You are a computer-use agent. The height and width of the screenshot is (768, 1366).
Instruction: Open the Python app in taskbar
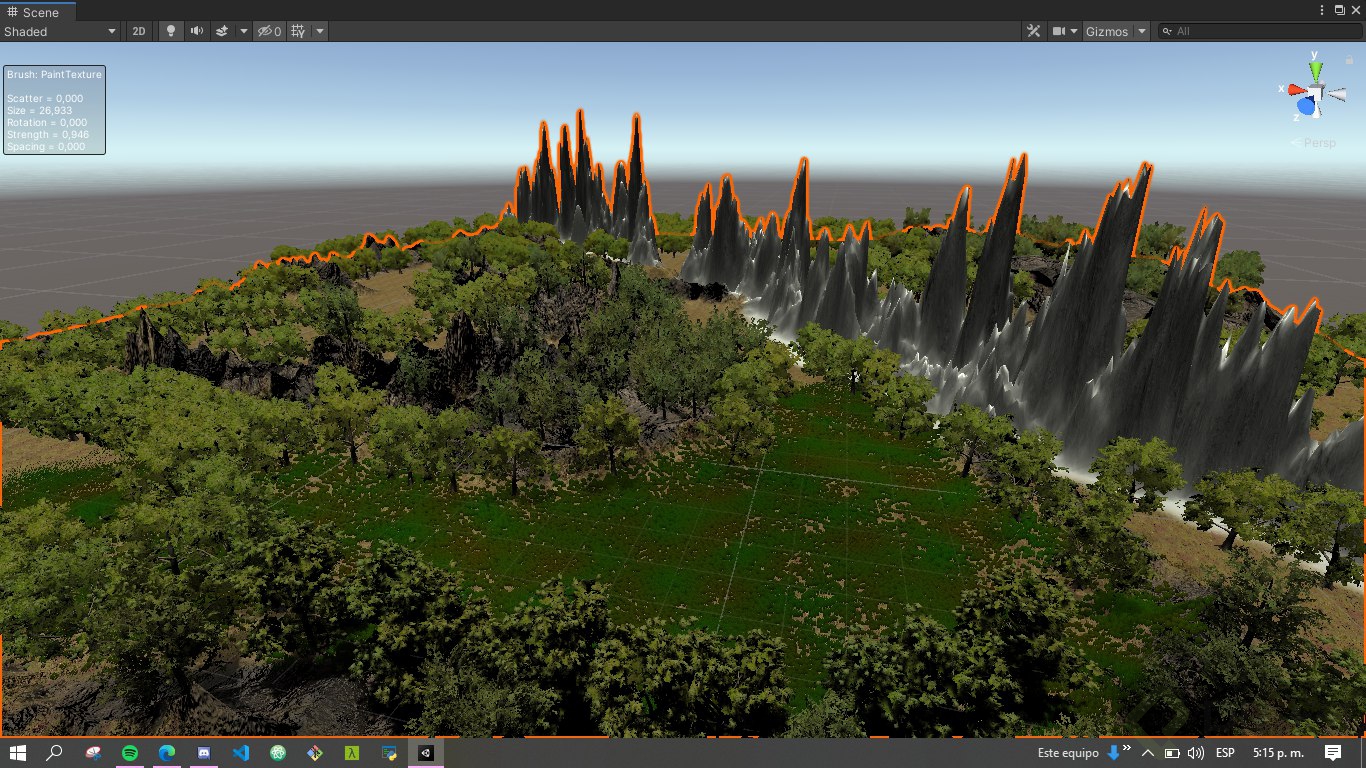(x=389, y=753)
